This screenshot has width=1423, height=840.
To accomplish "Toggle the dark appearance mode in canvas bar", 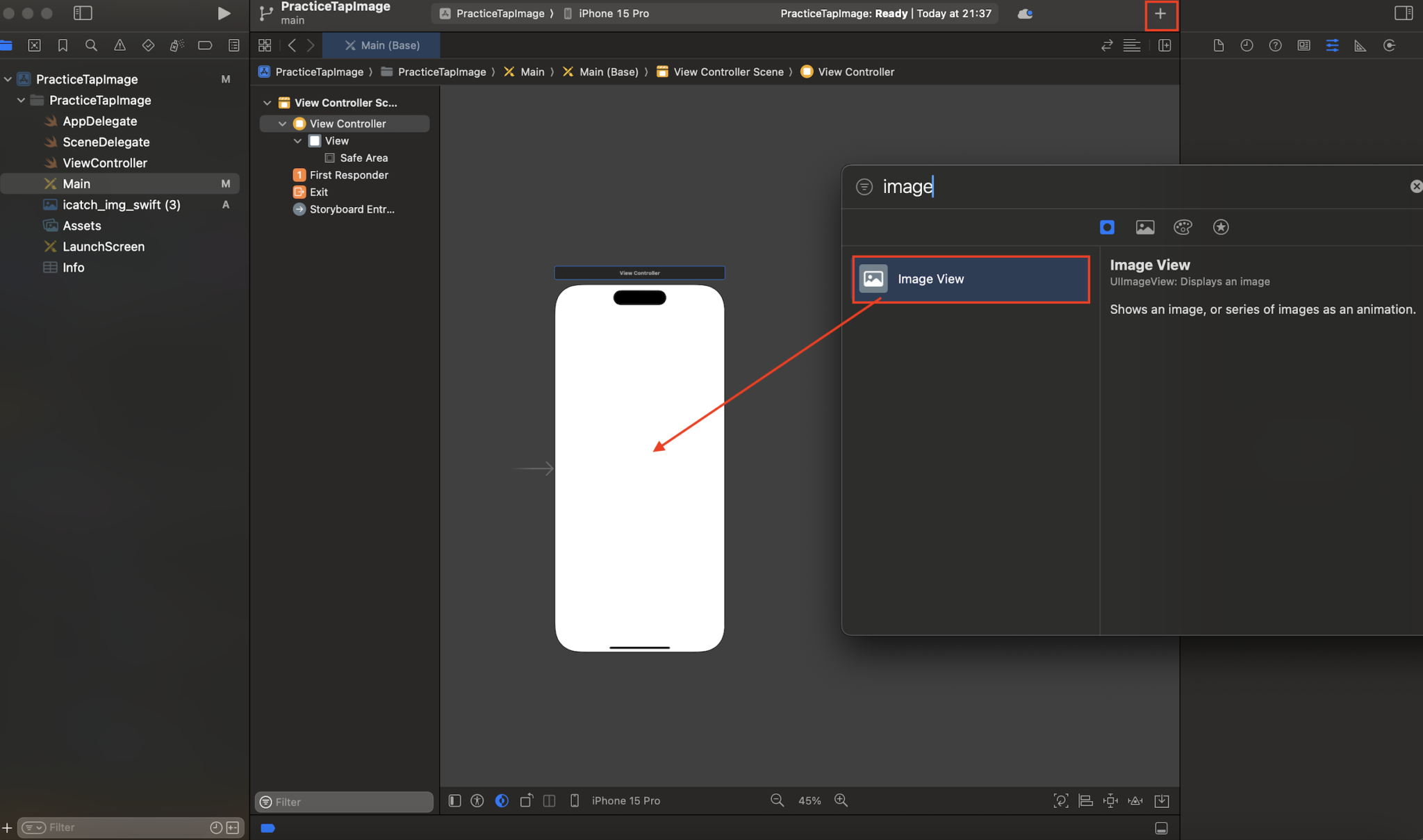I will [501, 800].
